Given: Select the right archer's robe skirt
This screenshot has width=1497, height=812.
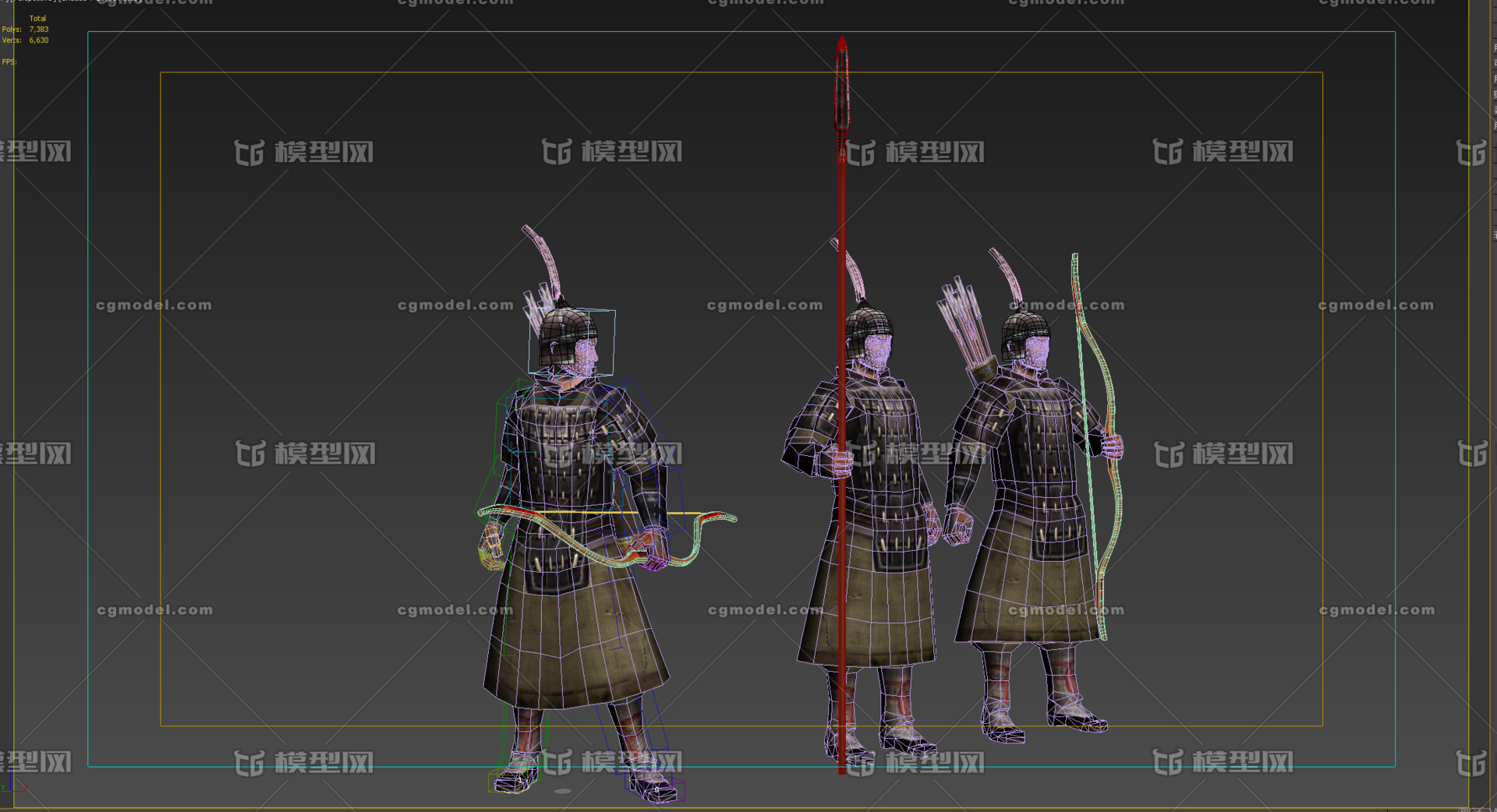Looking at the screenshot, I should point(1021,600).
